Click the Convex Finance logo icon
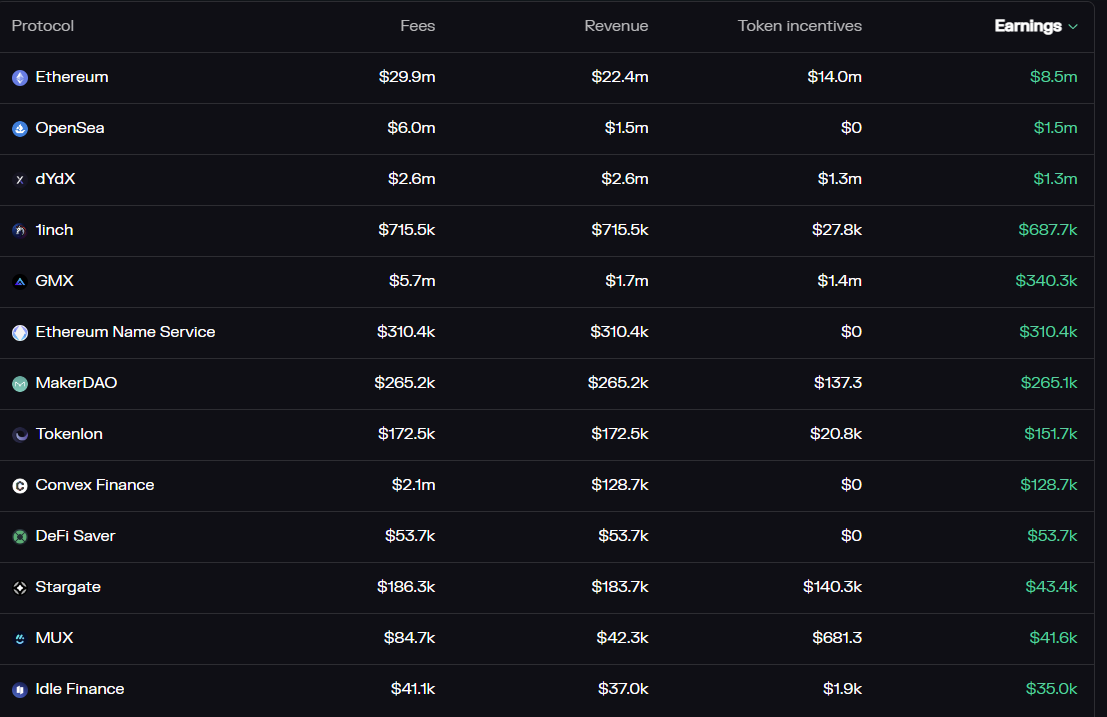 point(20,486)
